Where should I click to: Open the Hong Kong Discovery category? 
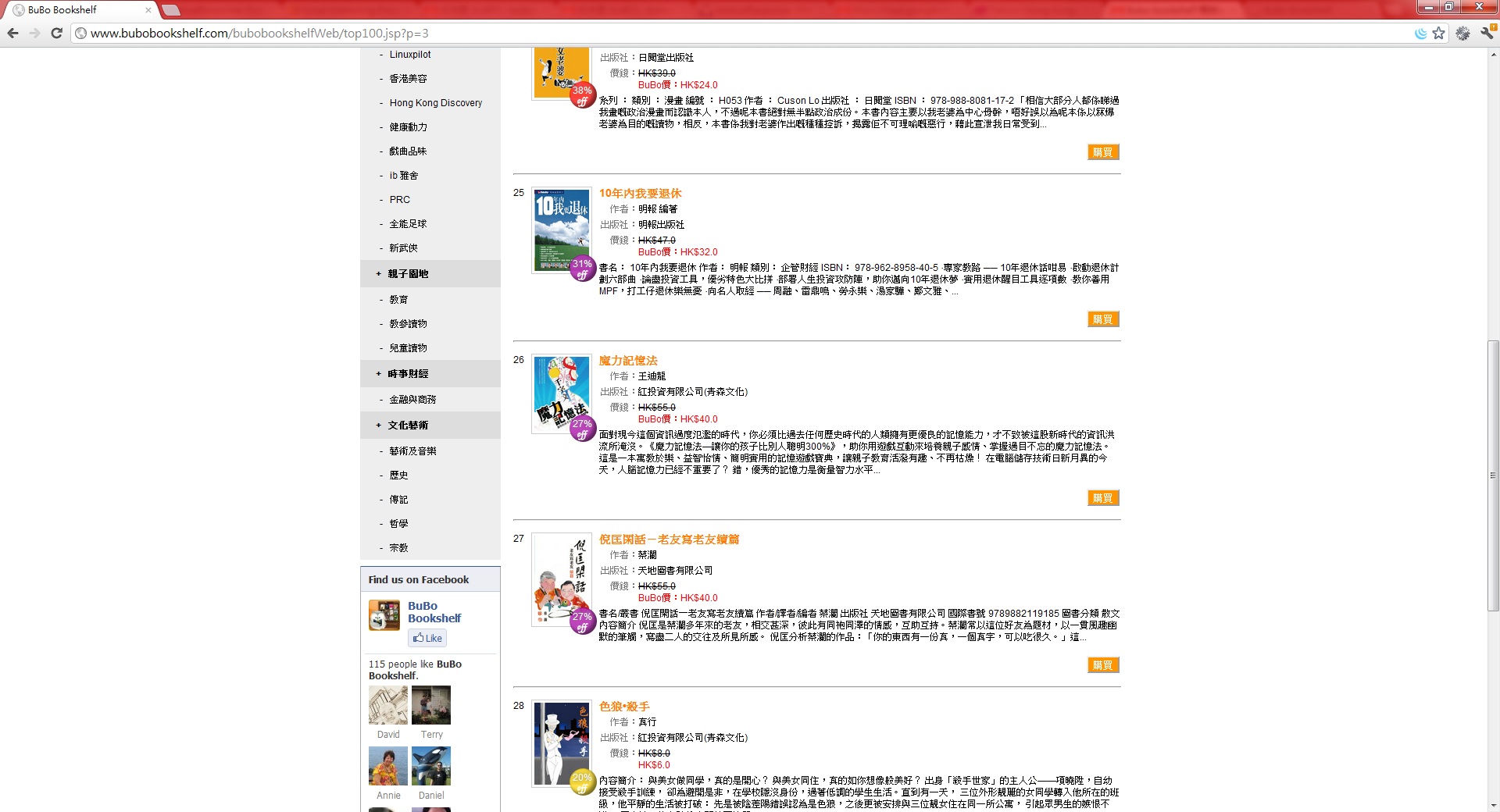436,103
